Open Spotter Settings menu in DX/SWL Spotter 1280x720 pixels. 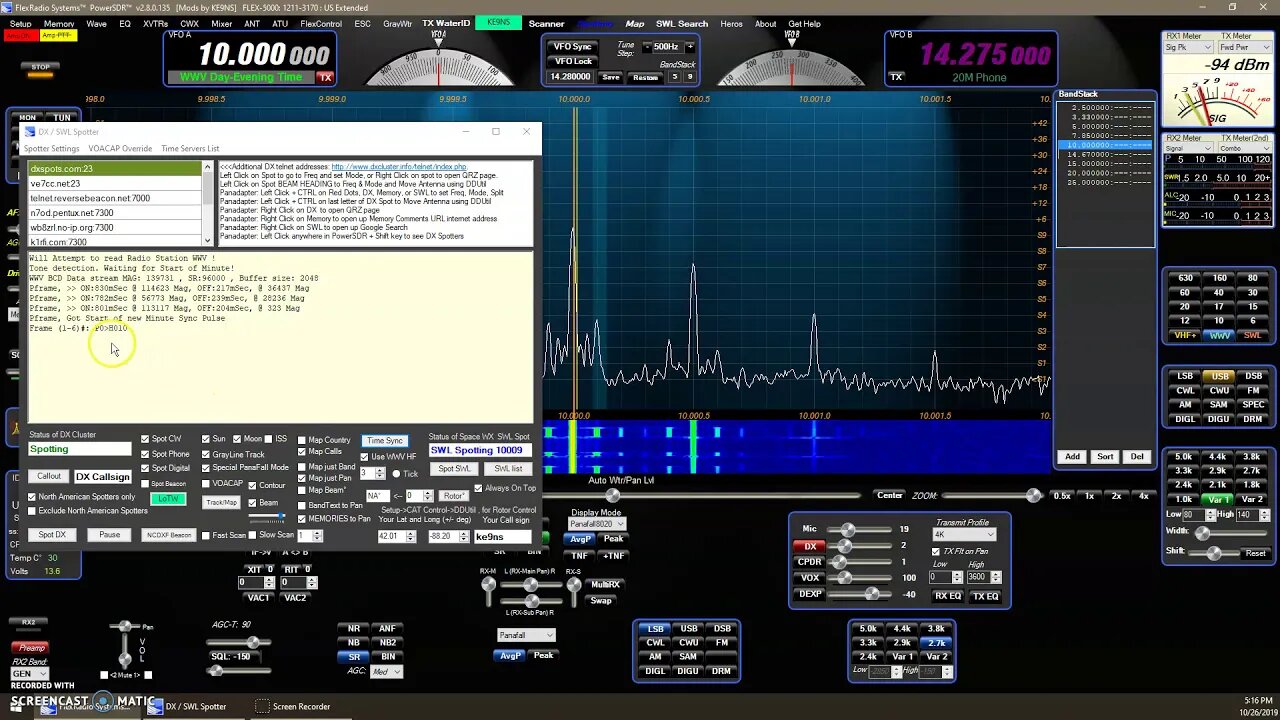tap(51, 149)
